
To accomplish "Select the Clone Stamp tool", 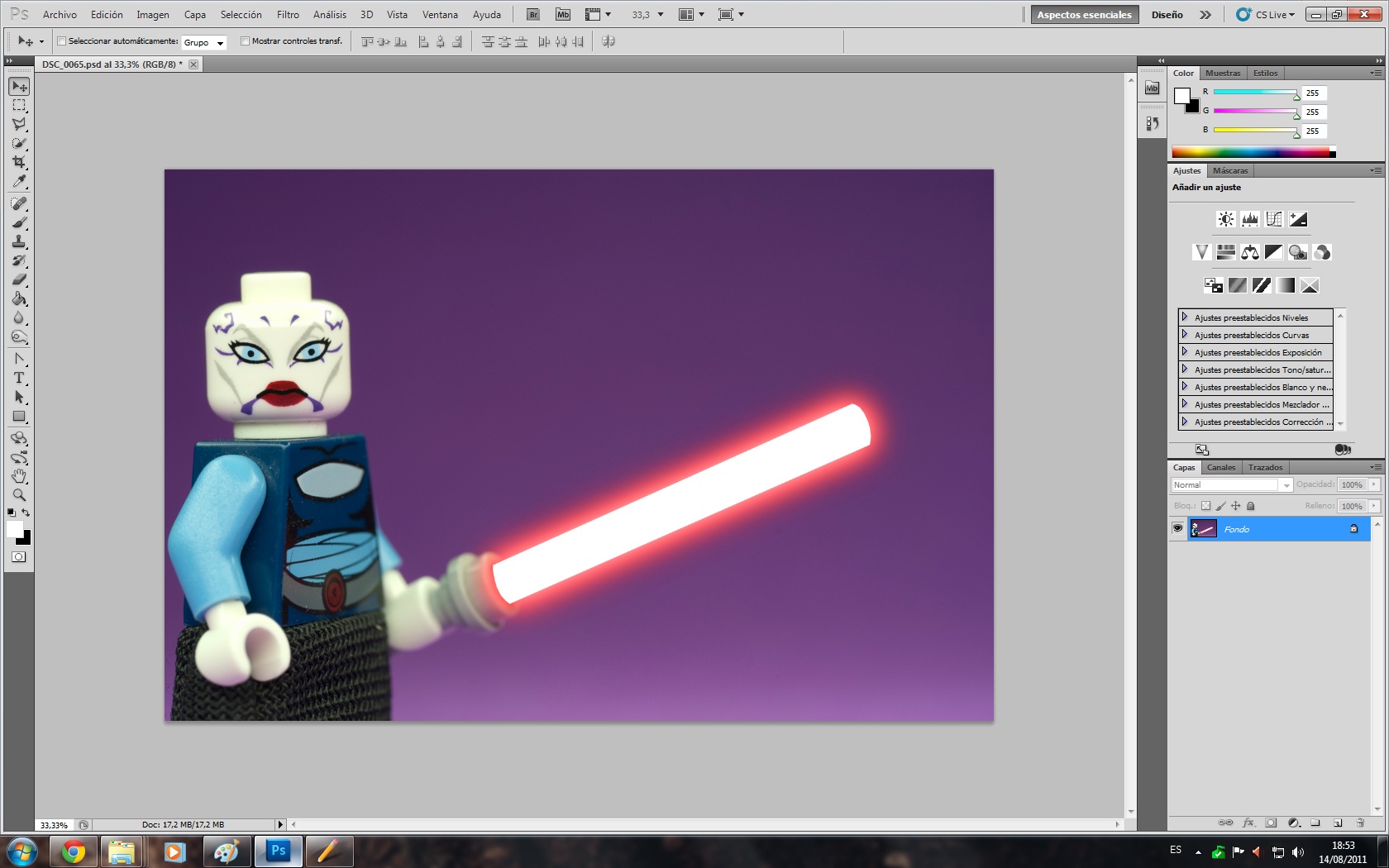I will coord(19,241).
